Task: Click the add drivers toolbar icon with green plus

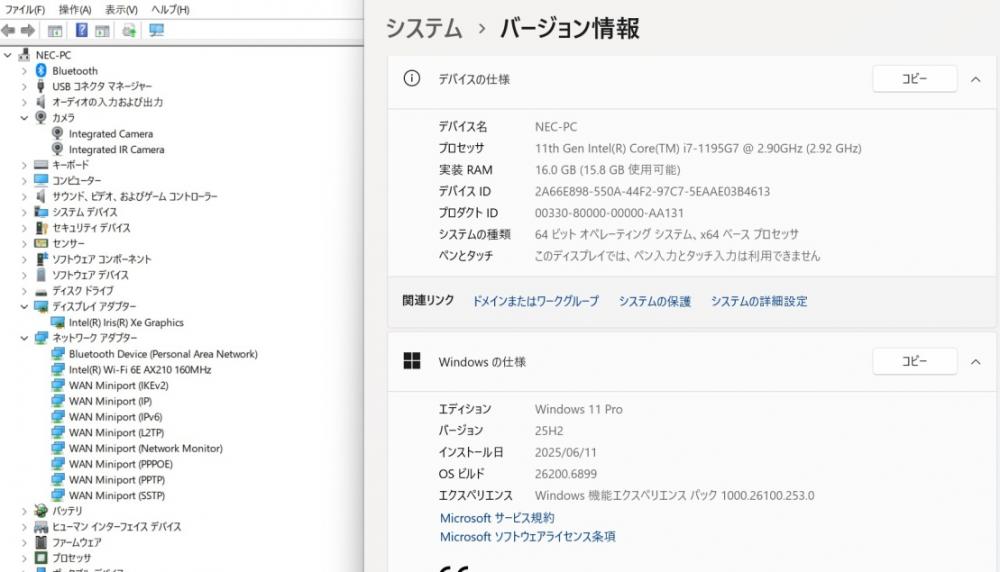Action: 129,30
